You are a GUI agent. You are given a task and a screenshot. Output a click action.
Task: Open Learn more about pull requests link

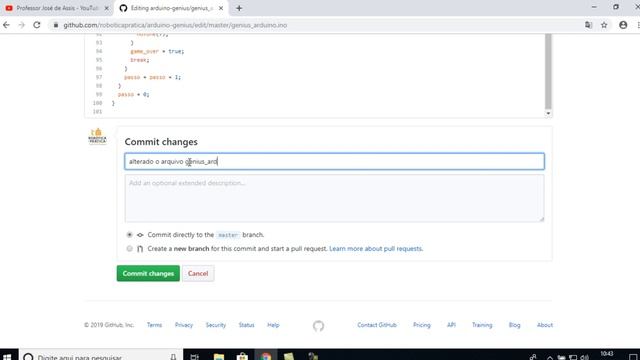(x=376, y=249)
